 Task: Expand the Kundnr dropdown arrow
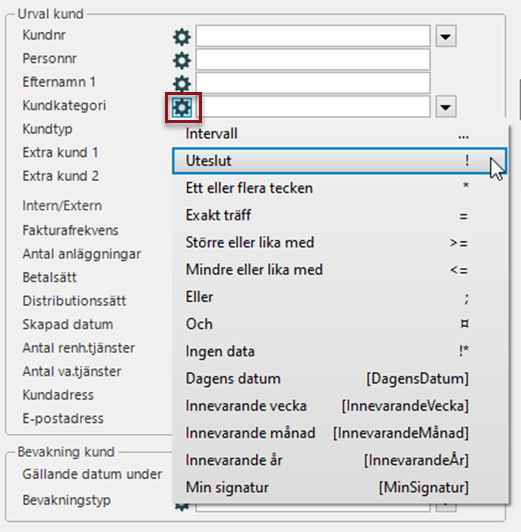pyautogui.click(x=445, y=36)
